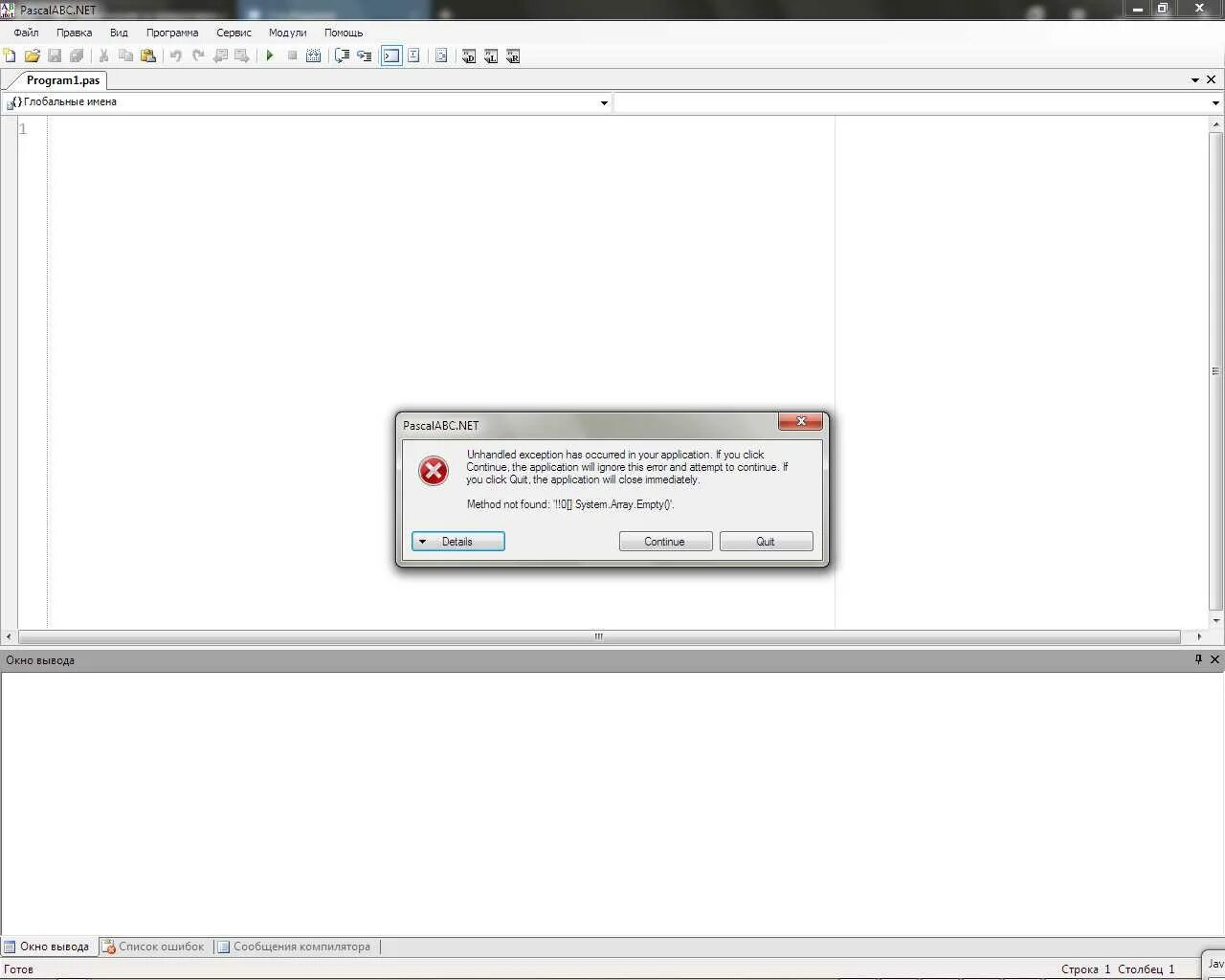Navigate backward toolbar icon
1225x980 pixels.
pyautogui.click(x=220, y=56)
